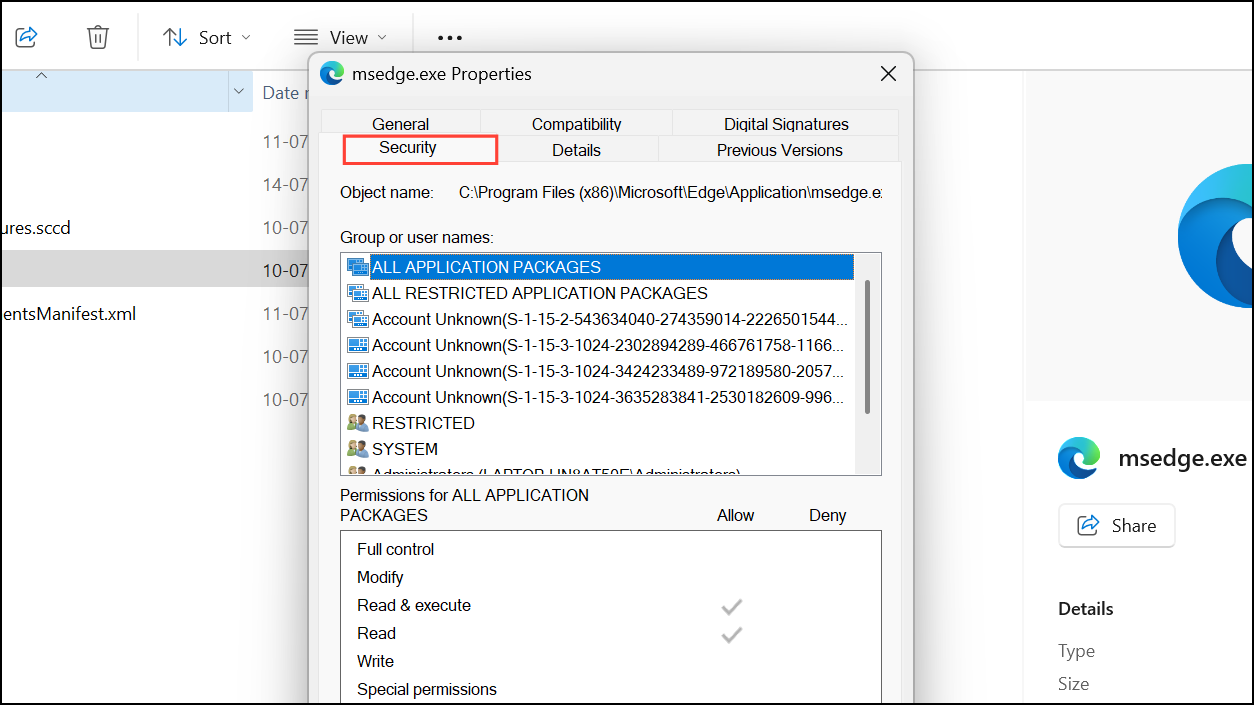This screenshot has width=1254, height=705.
Task: Open the Sort dropdown
Action: click(x=207, y=38)
